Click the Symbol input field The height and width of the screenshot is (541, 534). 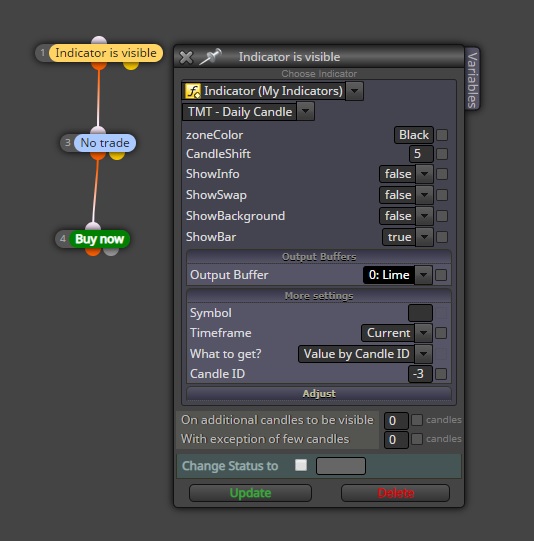(420, 313)
